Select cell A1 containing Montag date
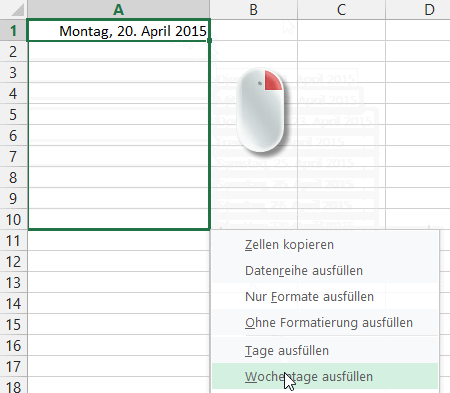Image resolution: width=450 pixels, height=393 pixels. coord(119,31)
